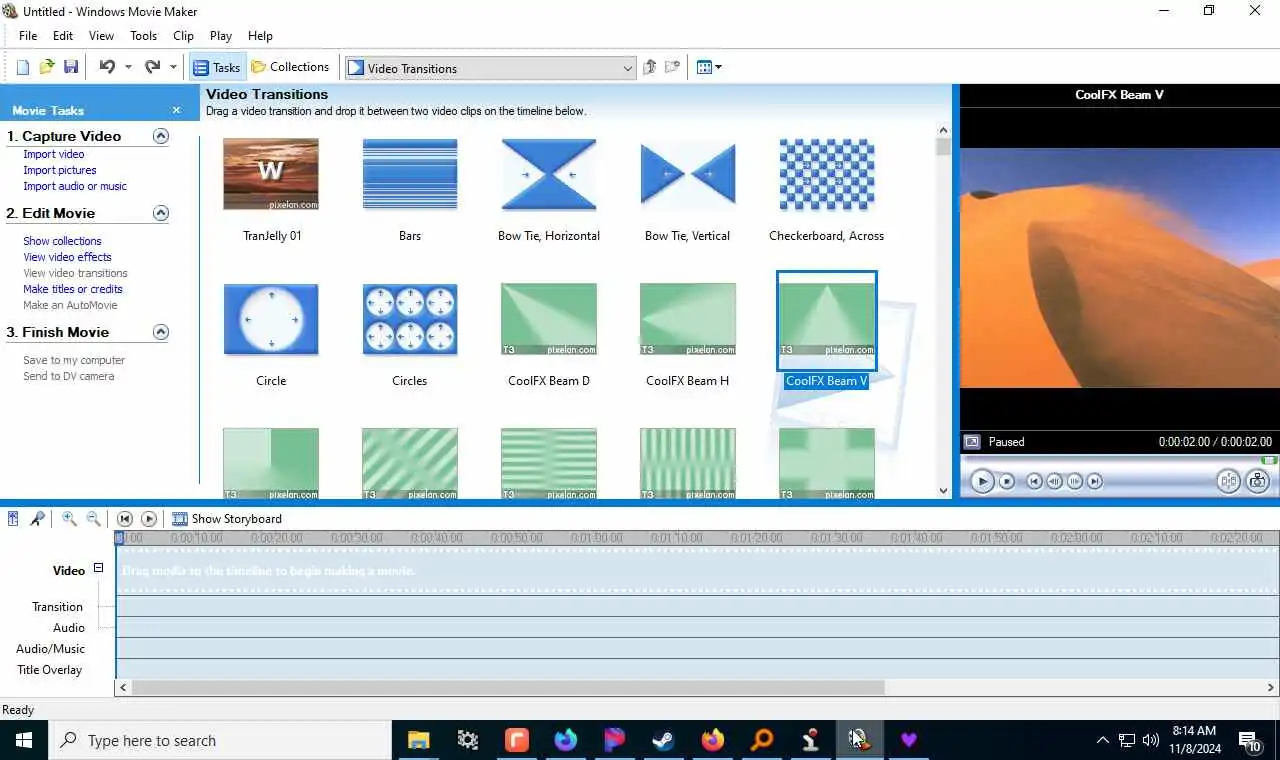
Task: Click the Show Storyboard button
Action: pos(227,518)
